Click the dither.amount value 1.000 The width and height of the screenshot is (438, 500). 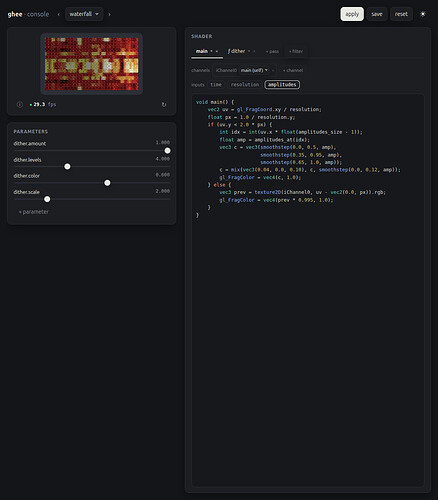point(163,142)
